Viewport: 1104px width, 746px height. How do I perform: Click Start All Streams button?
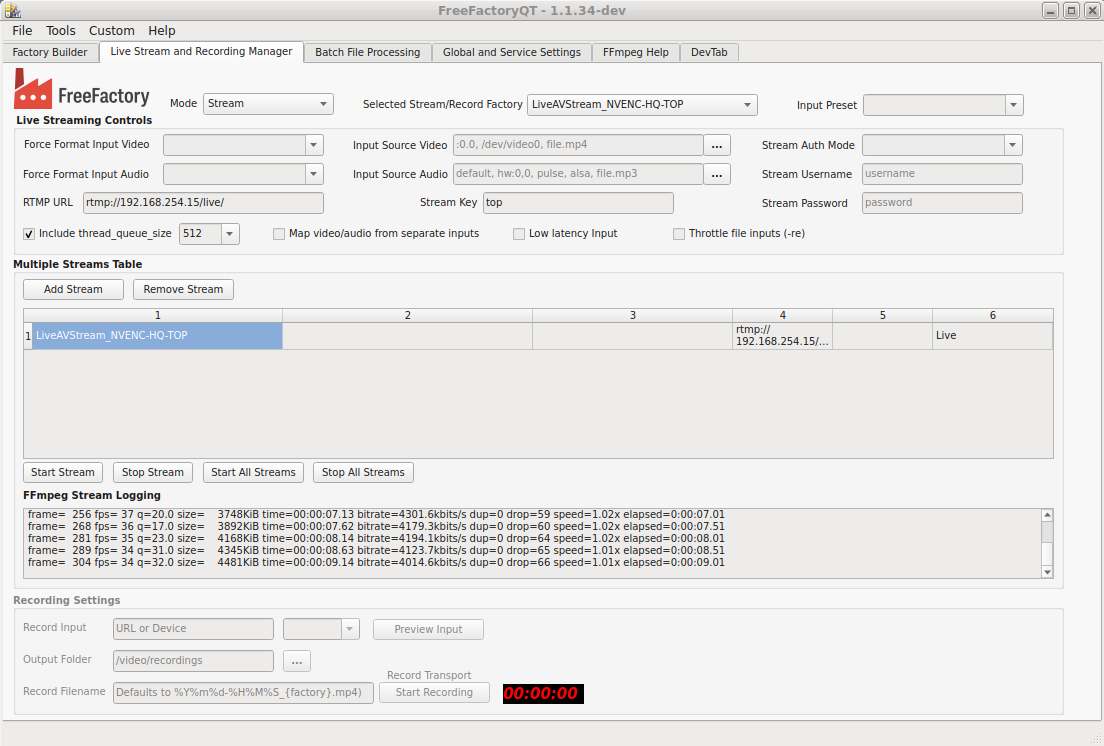click(253, 472)
